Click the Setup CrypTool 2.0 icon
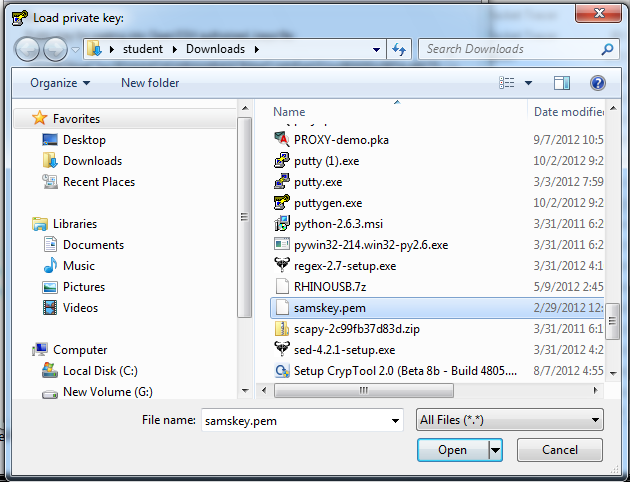 [282, 370]
